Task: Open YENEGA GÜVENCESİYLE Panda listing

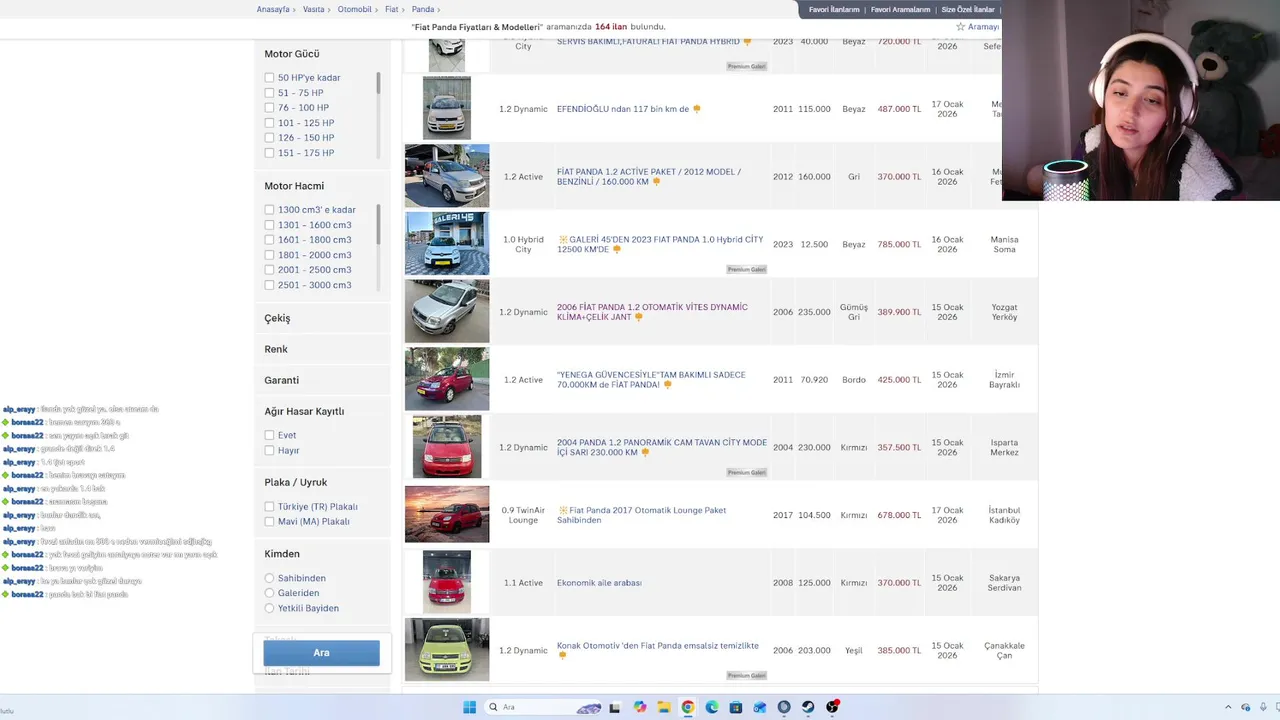Action: (651, 379)
